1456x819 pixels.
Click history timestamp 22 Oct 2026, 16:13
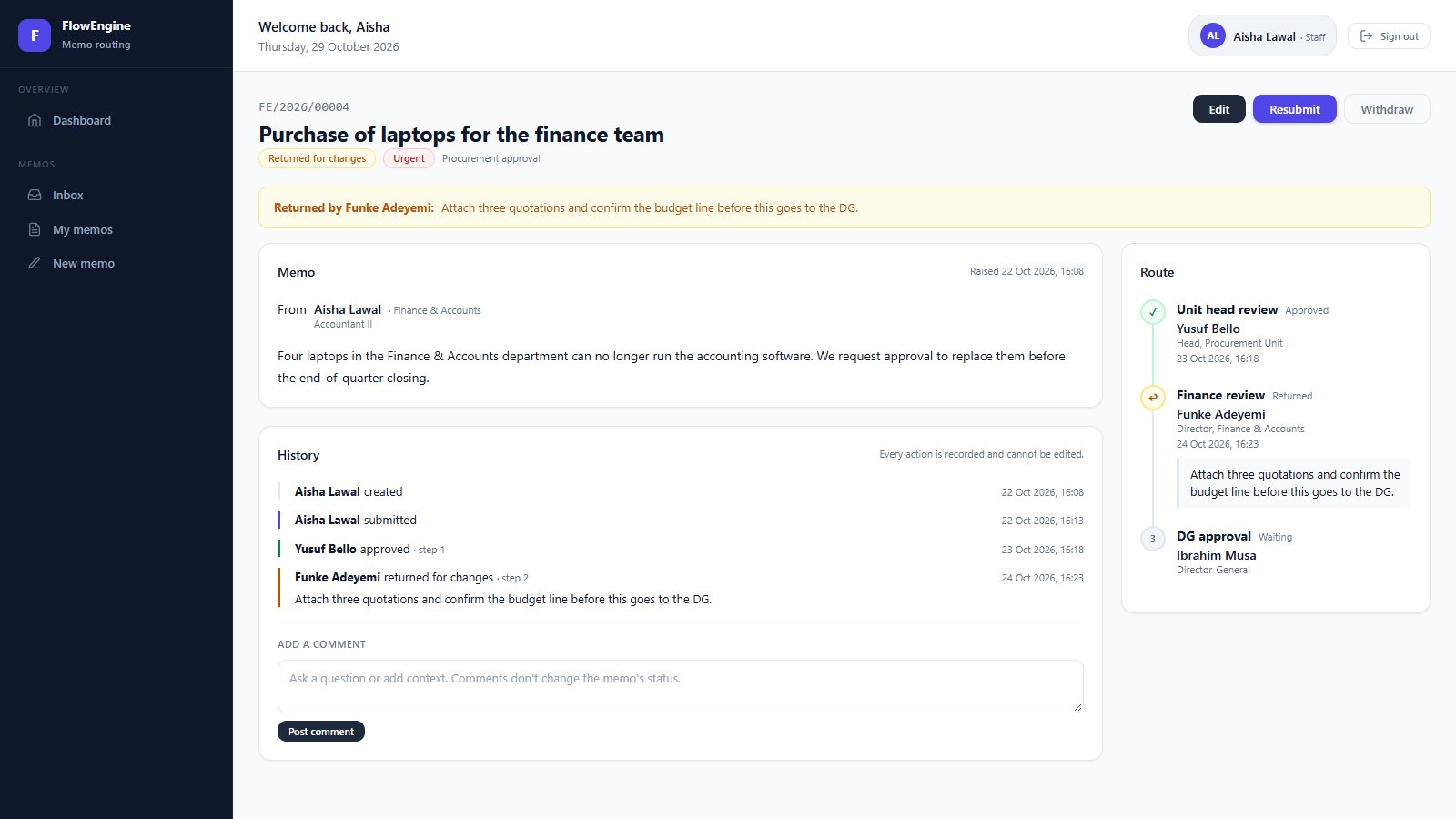click(x=1043, y=521)
